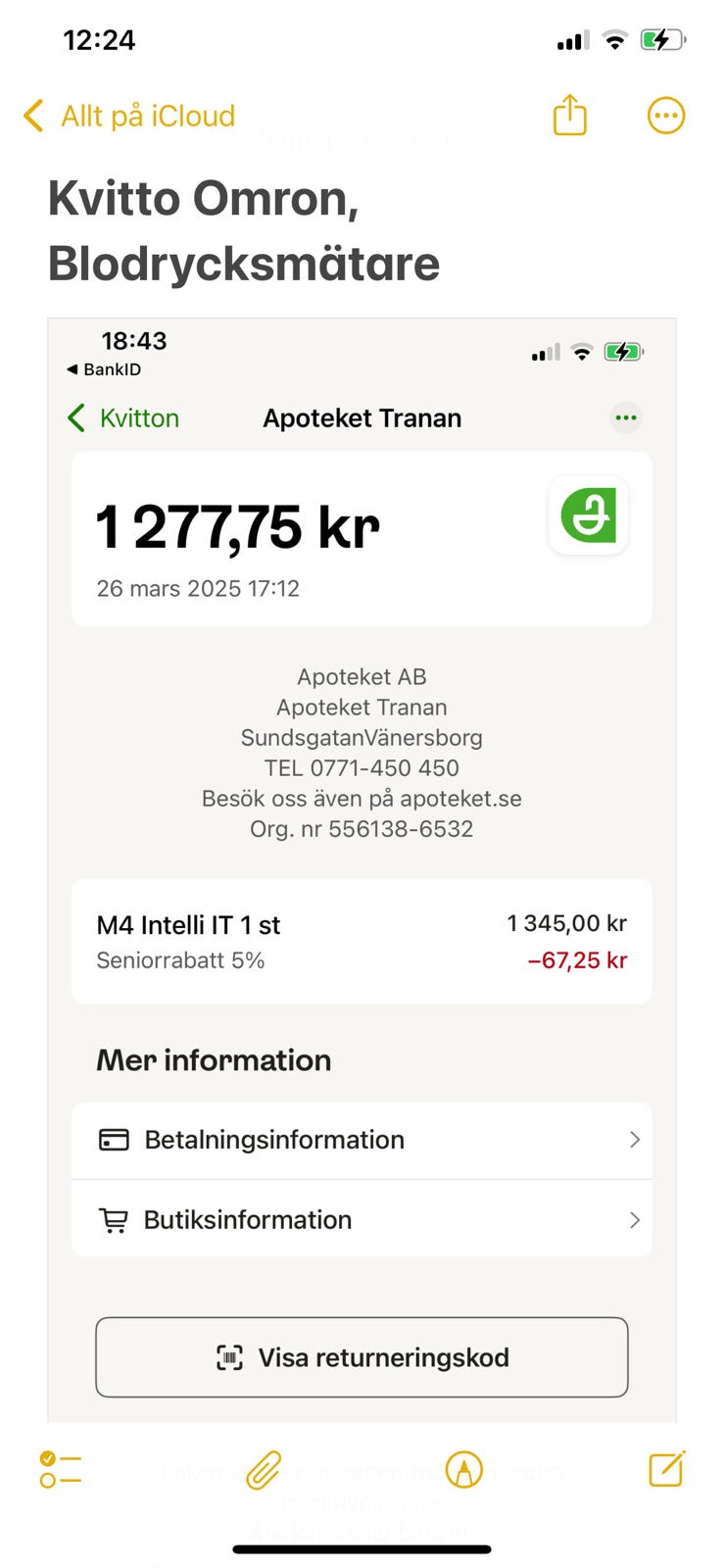Tap the credit card icon beside Betalningsinformation
724x1568 pixels.
(x=114, y=1140)
